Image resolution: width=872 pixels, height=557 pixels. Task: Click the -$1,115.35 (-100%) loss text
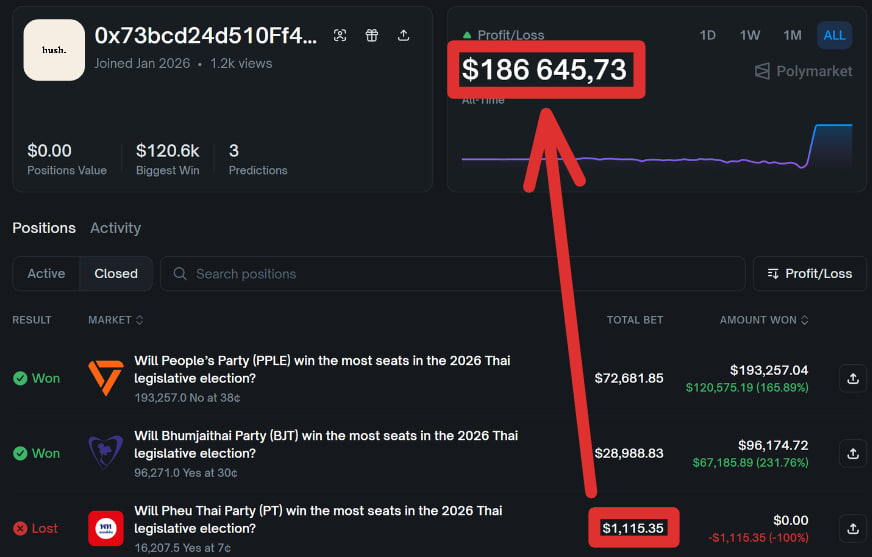pyautogui.click(x=758, y=538)
